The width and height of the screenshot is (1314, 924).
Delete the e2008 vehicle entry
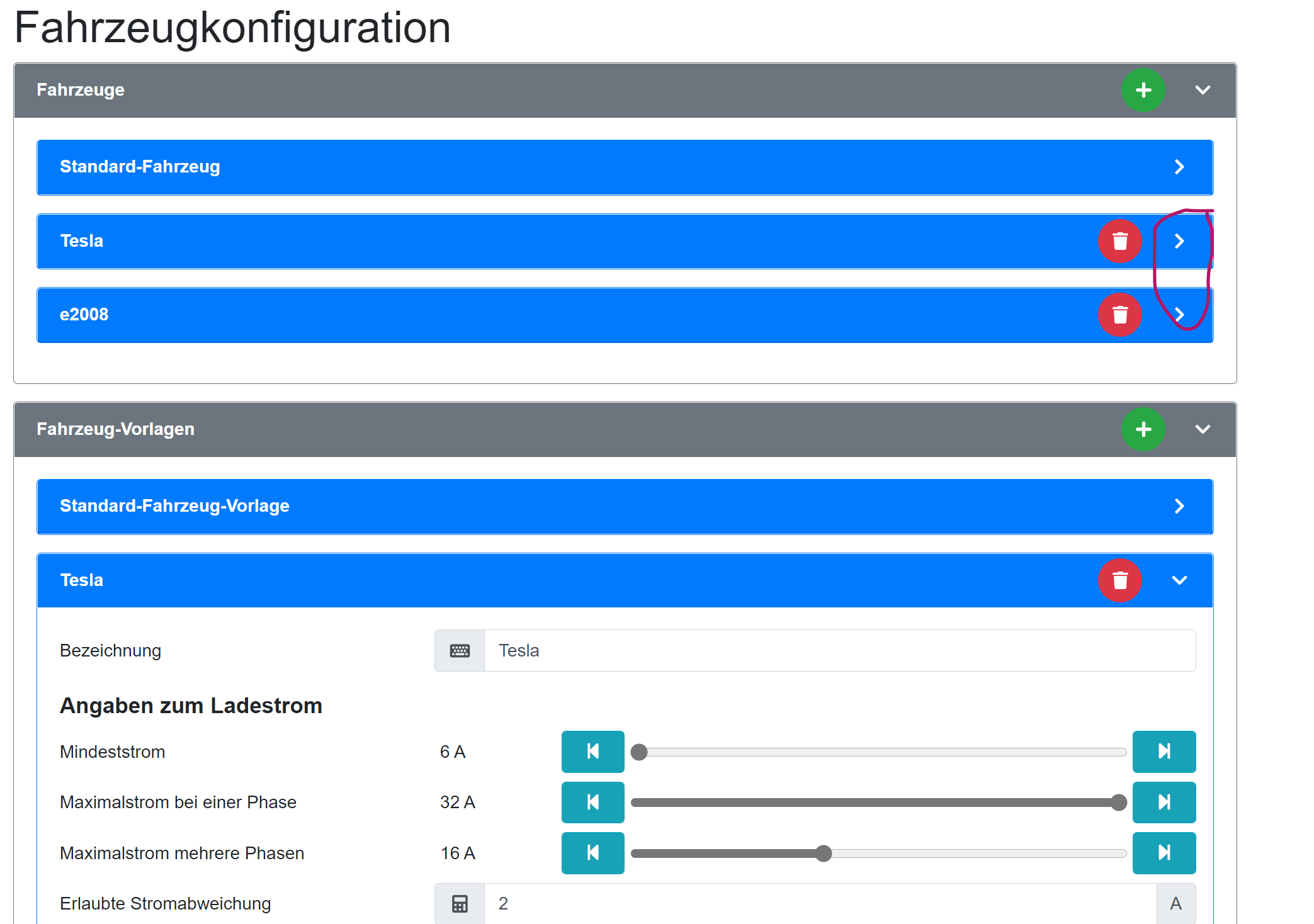1119,315
